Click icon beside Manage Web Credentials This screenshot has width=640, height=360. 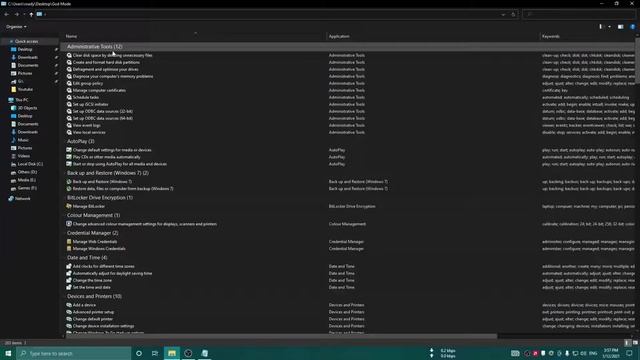[x=69, y=242]
